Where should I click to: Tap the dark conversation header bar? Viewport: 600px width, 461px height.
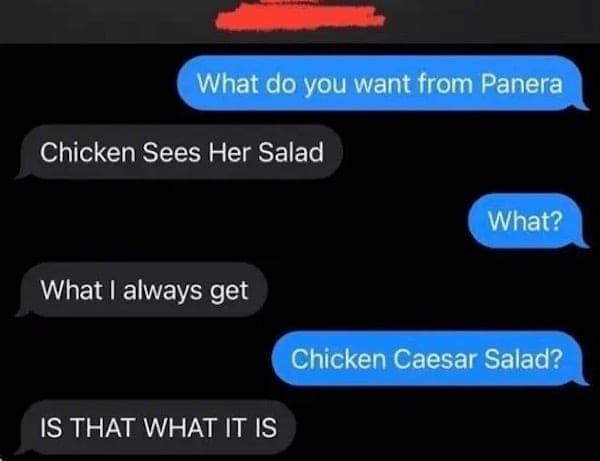pos(300,21)
